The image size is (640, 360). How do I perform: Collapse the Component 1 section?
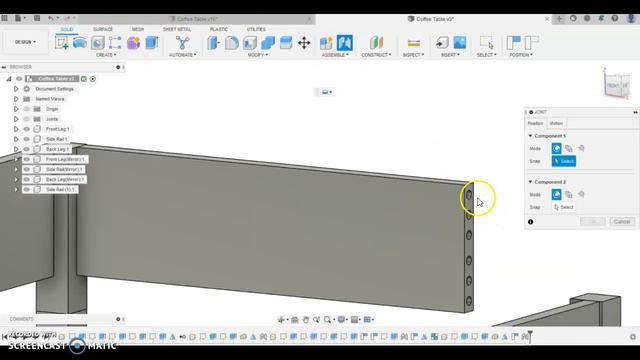(531, 136)
